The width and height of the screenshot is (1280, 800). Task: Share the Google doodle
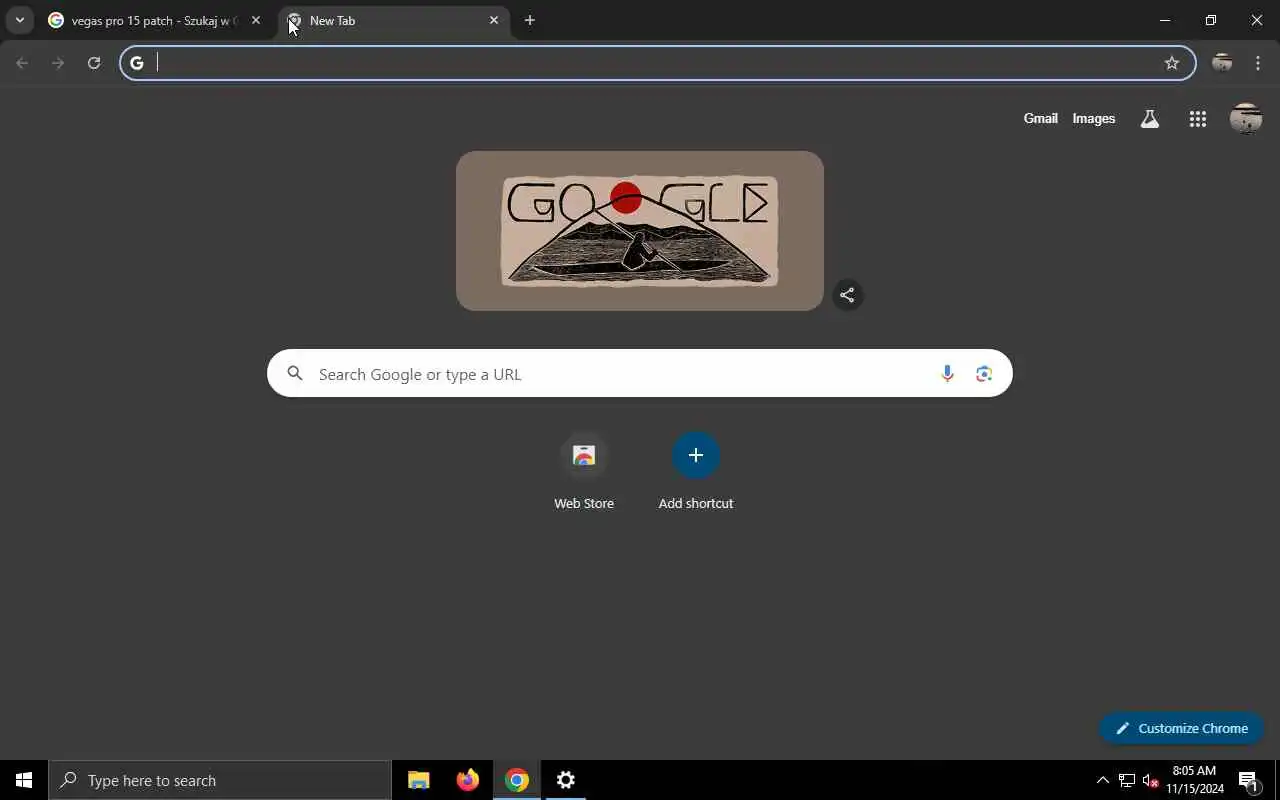point(847,295)
